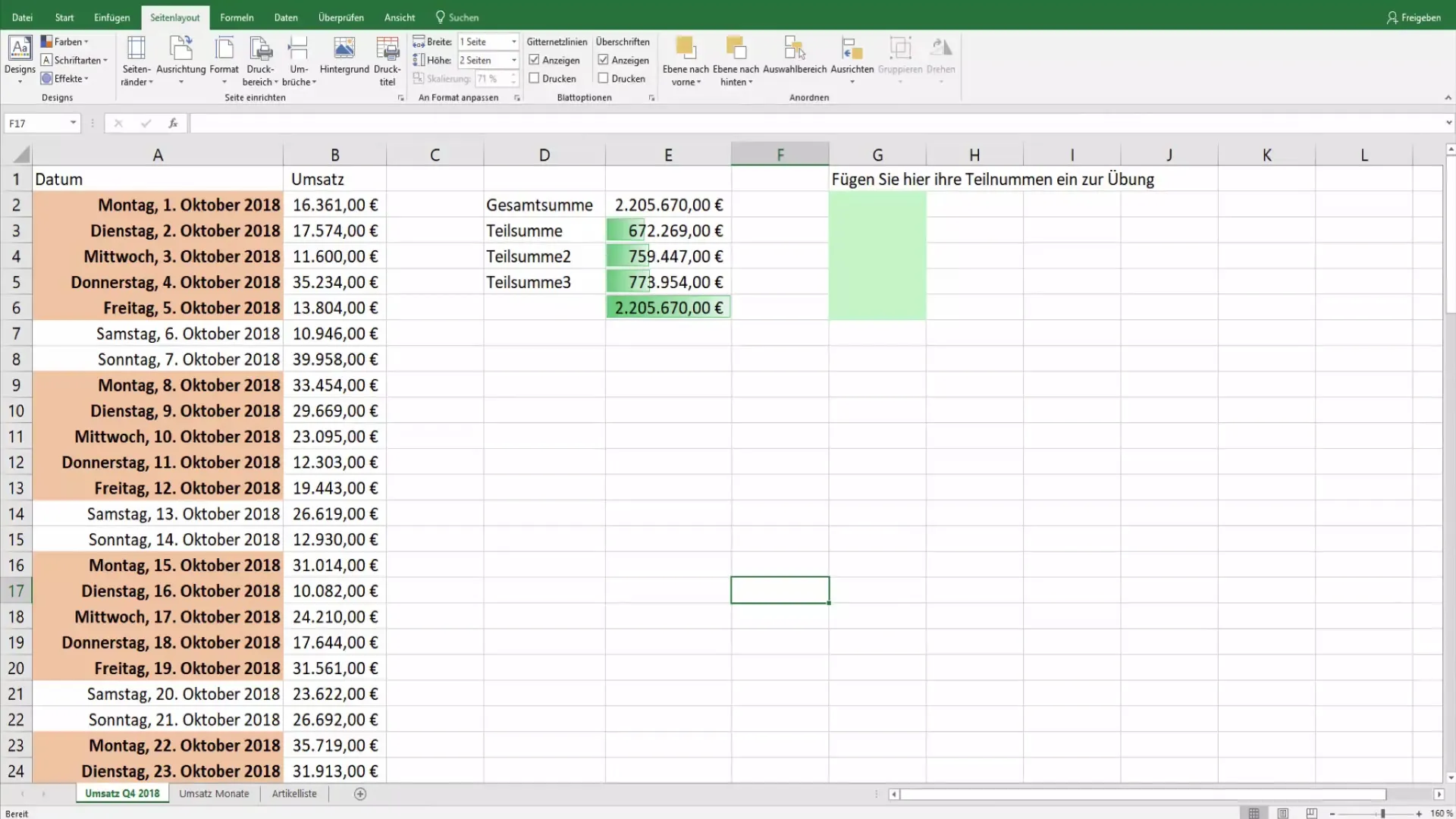
Task: Click the horizontal scrollbar right arrow
Action: 1439,794
